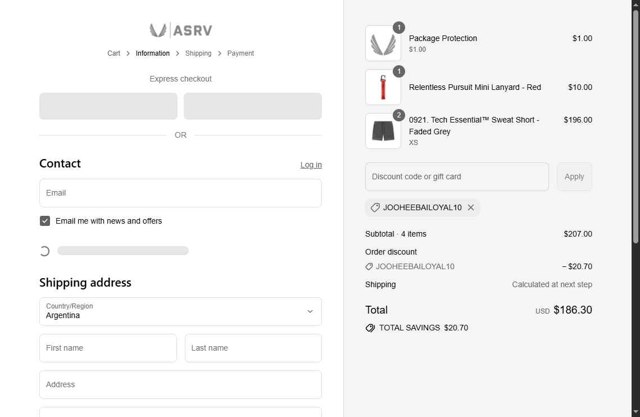Viewport: 640px width, 417px height.
Task: Open the Package Protection product thumbnail
Action: 383,43
